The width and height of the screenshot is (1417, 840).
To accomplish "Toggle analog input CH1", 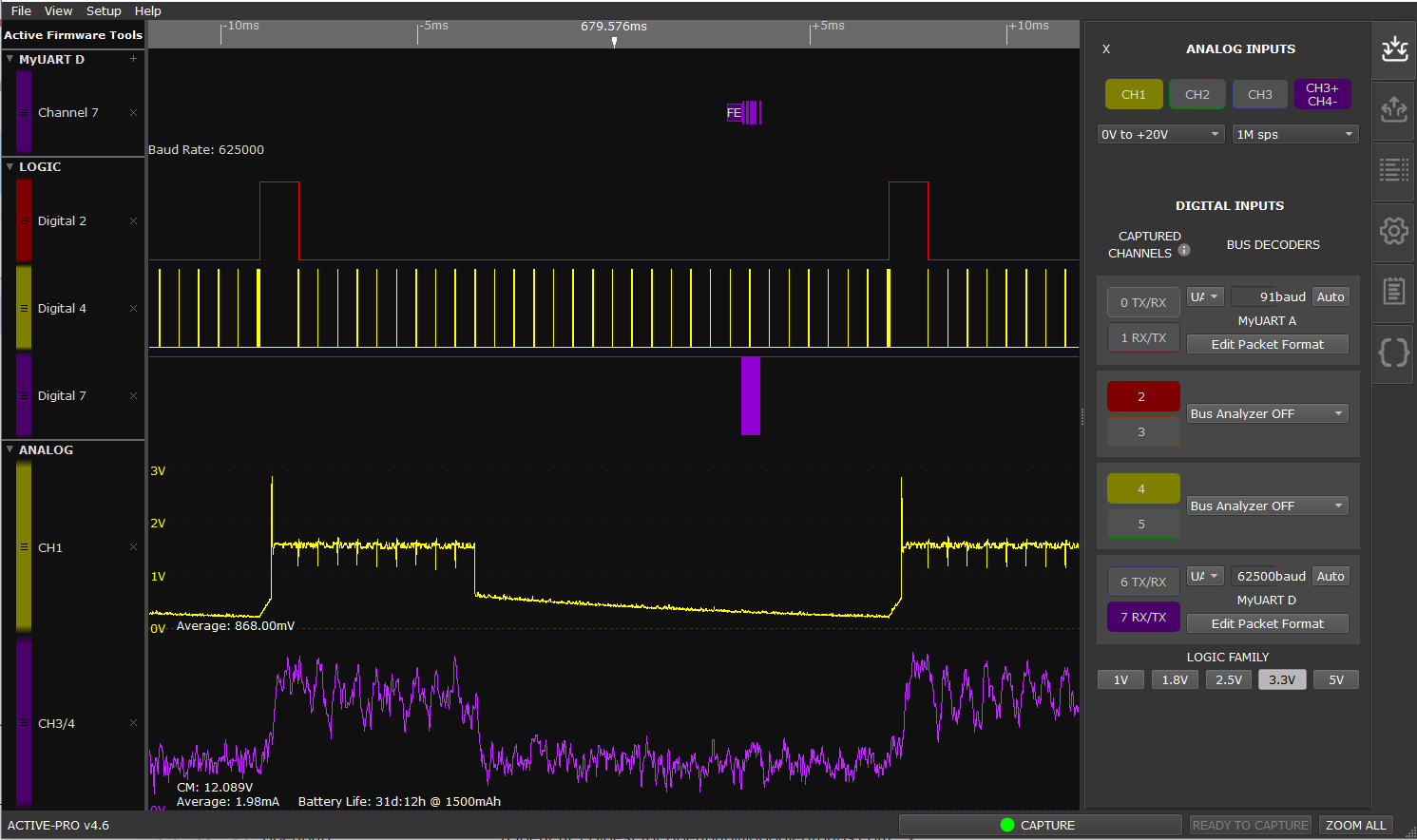I will (1134, 94).
